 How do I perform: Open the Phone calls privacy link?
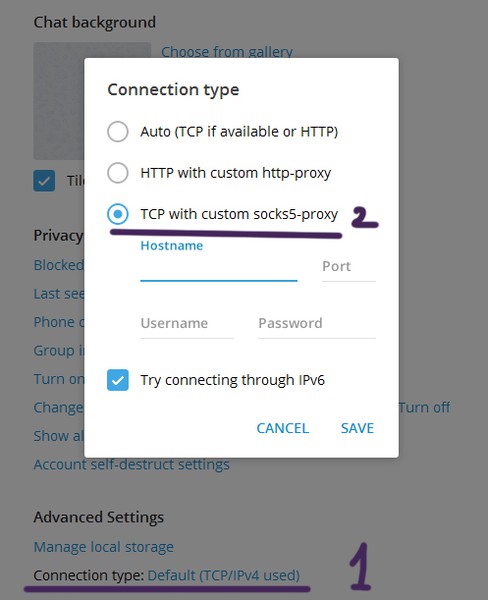click(59, 322)
